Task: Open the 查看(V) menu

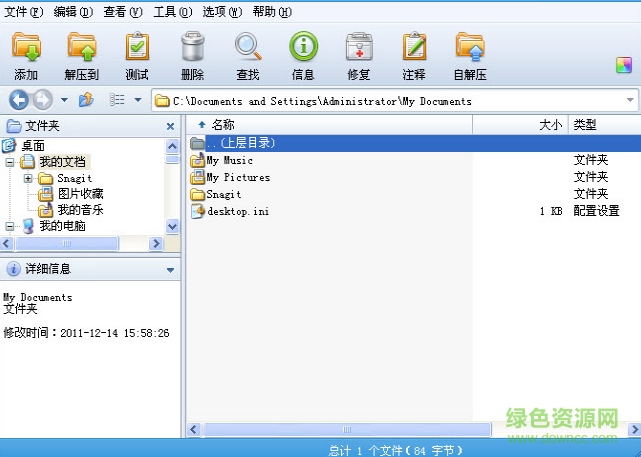Action: pos(123,12)
